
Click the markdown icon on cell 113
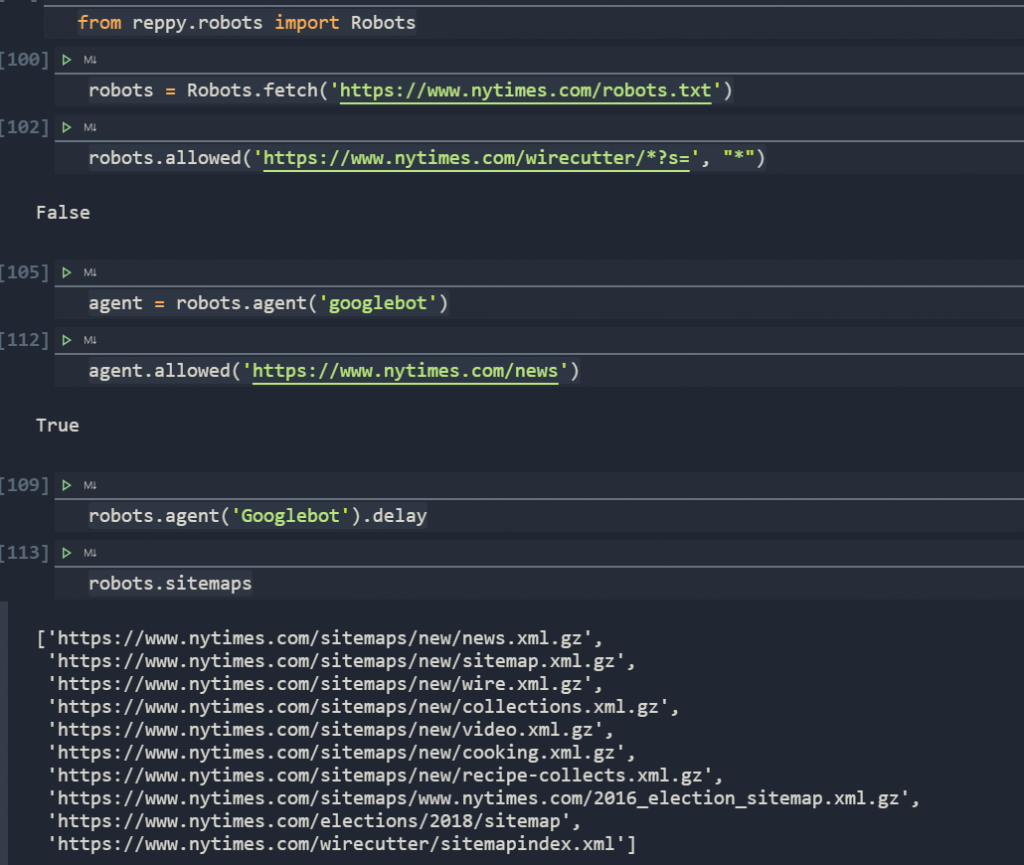coord(90,553)
